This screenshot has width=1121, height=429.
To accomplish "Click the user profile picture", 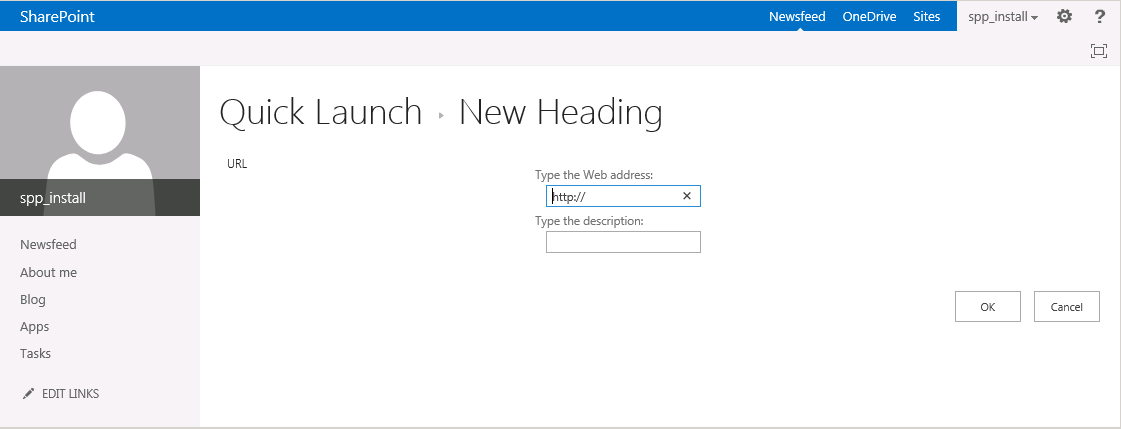I will [100, 141].
